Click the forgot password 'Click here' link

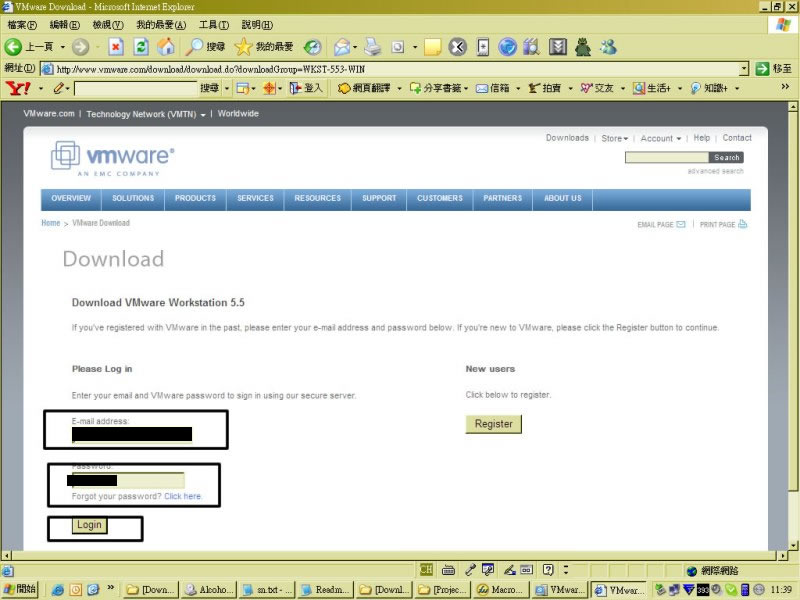pyautogui.click(x=183, y=496)
